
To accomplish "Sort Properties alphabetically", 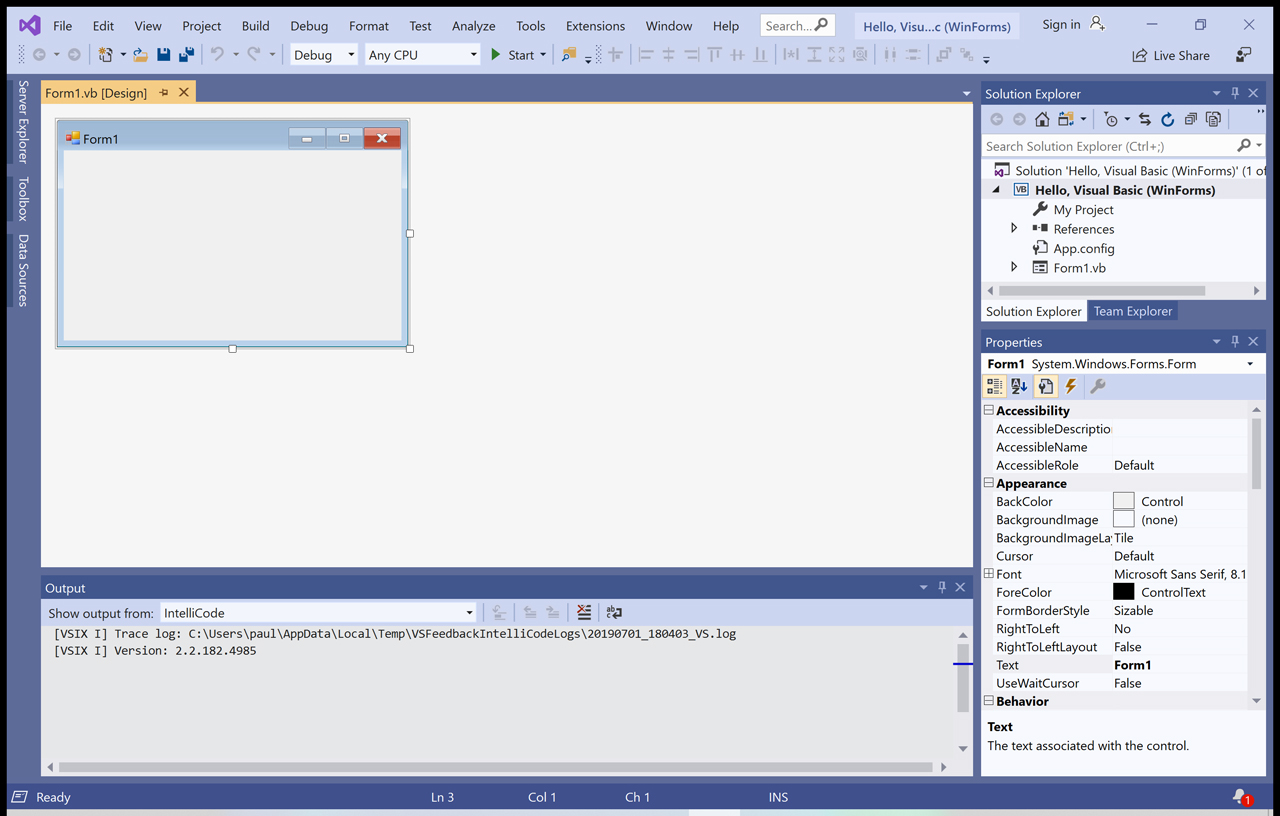I will pos(1019,386).
